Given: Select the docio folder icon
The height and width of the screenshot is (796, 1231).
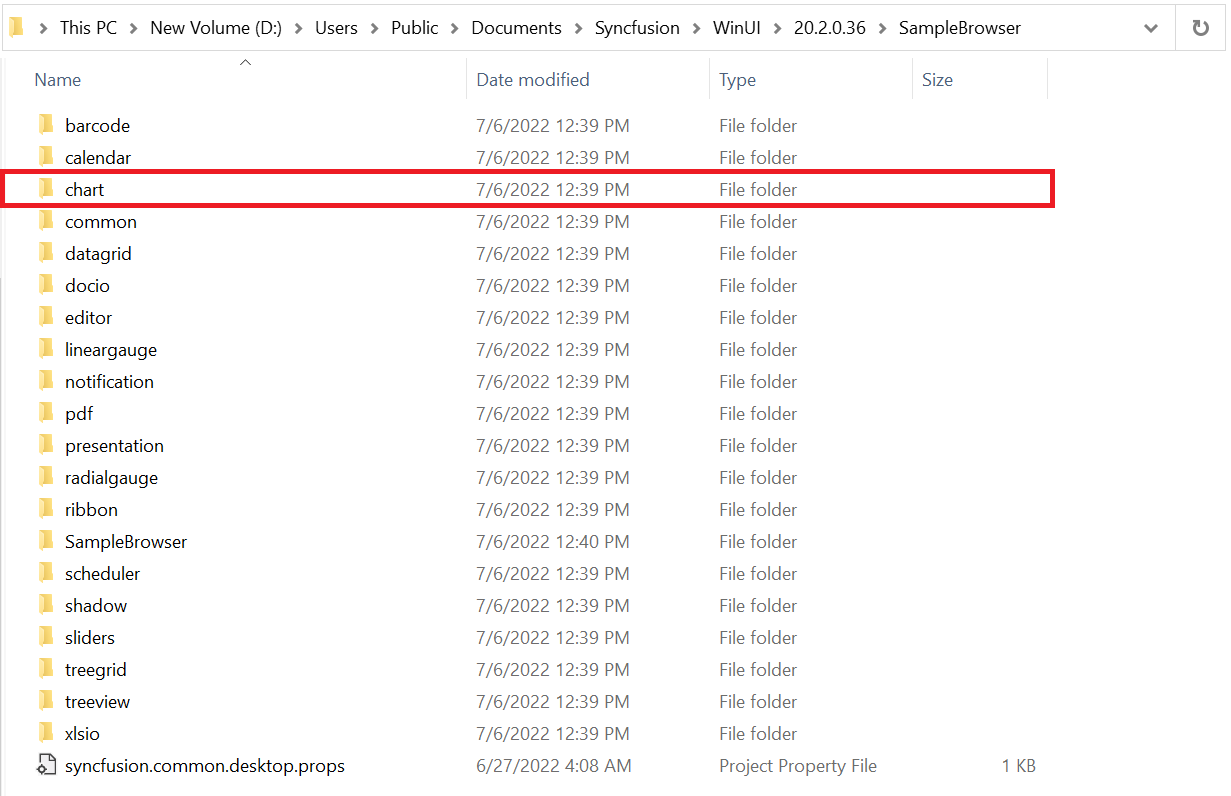Looking at the screenshot, I should tap(46, 285).
